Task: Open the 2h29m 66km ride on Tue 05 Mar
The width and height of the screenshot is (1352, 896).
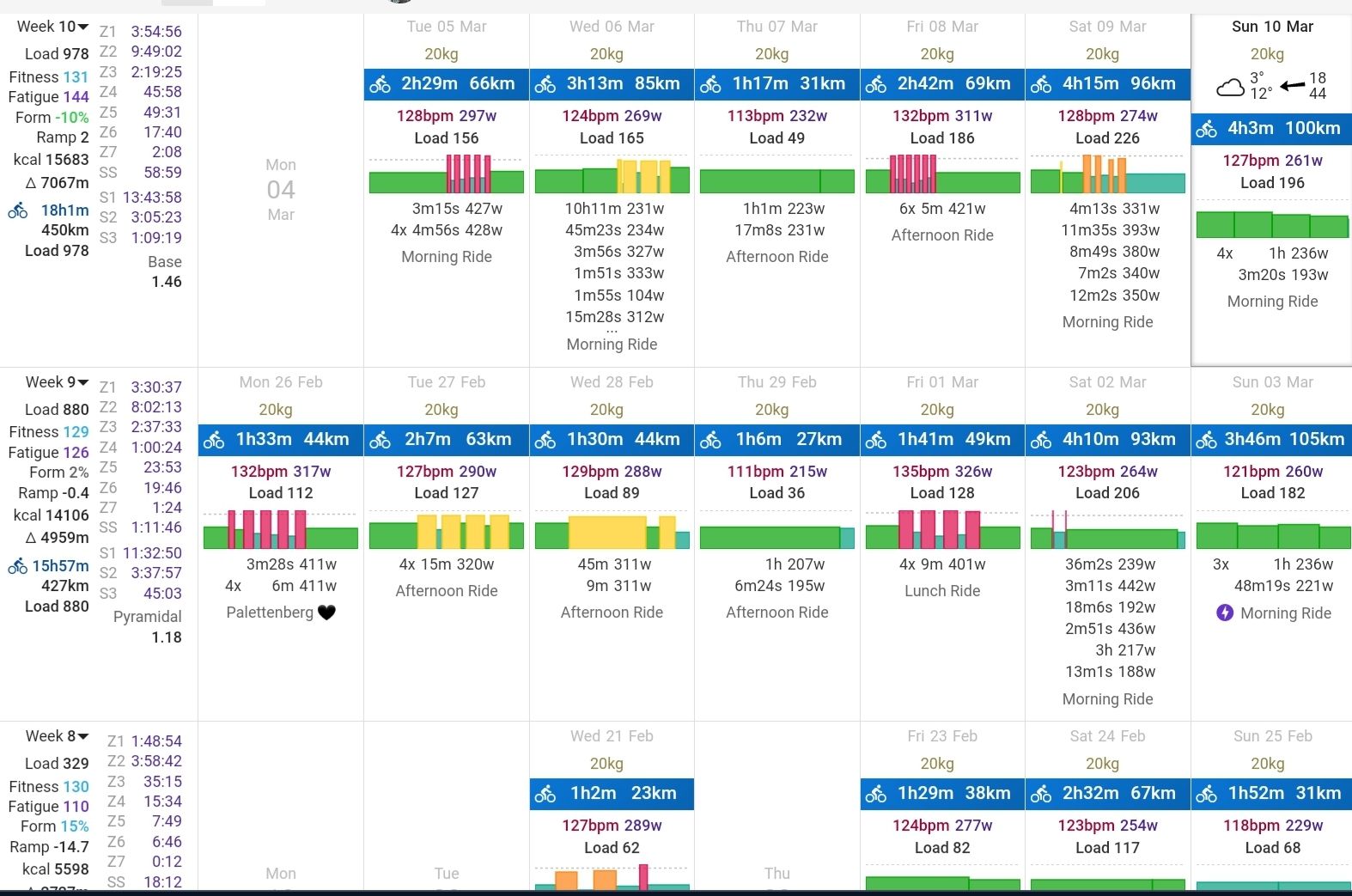Action: tap(447, 84)
